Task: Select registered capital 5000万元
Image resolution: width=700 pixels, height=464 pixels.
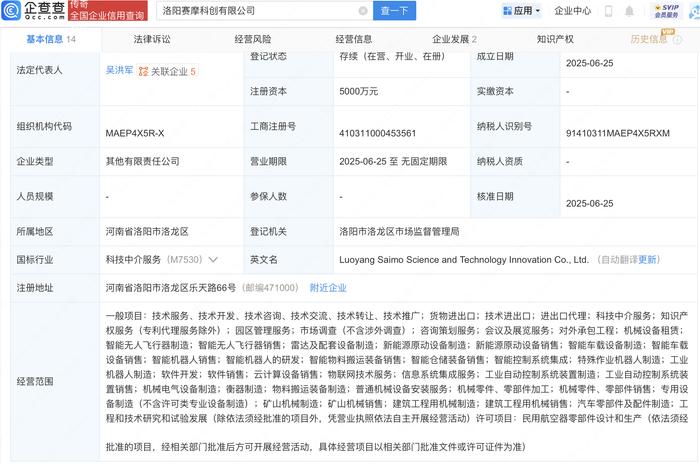Action: click(x=358, y=92)
